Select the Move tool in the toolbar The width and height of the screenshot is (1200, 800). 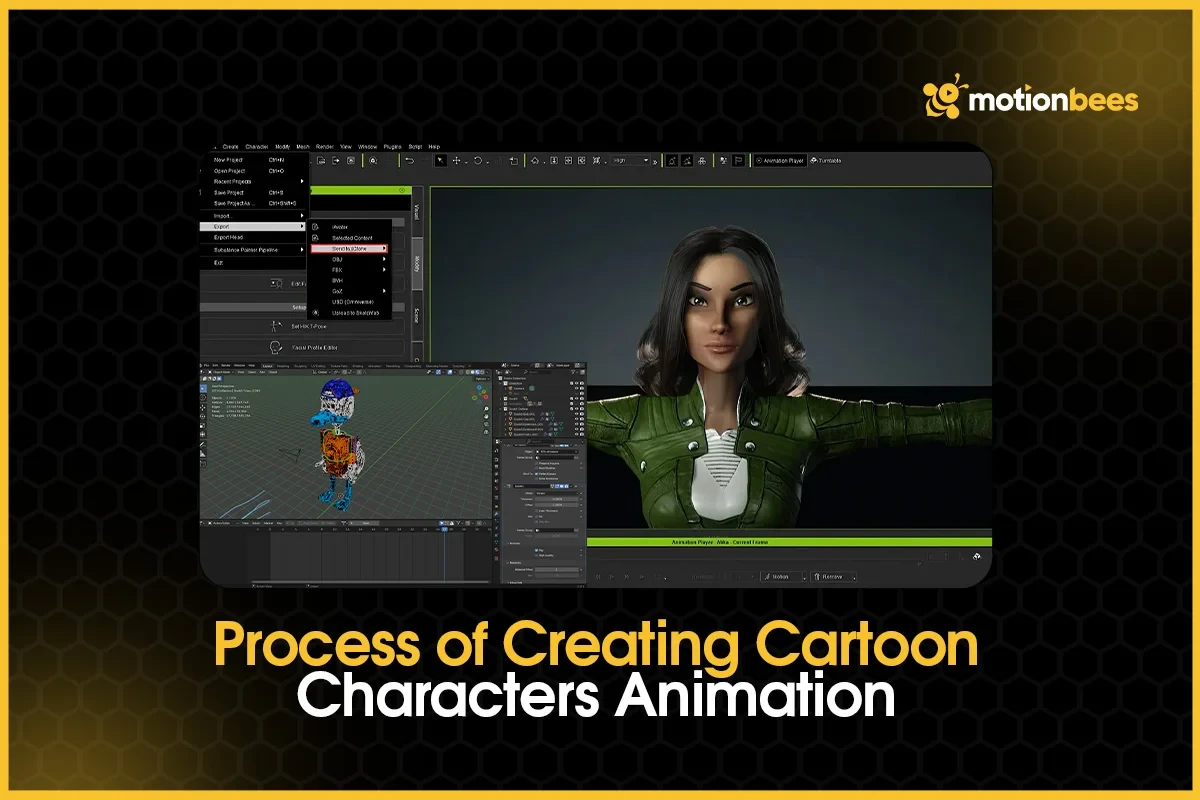point(456,160)
